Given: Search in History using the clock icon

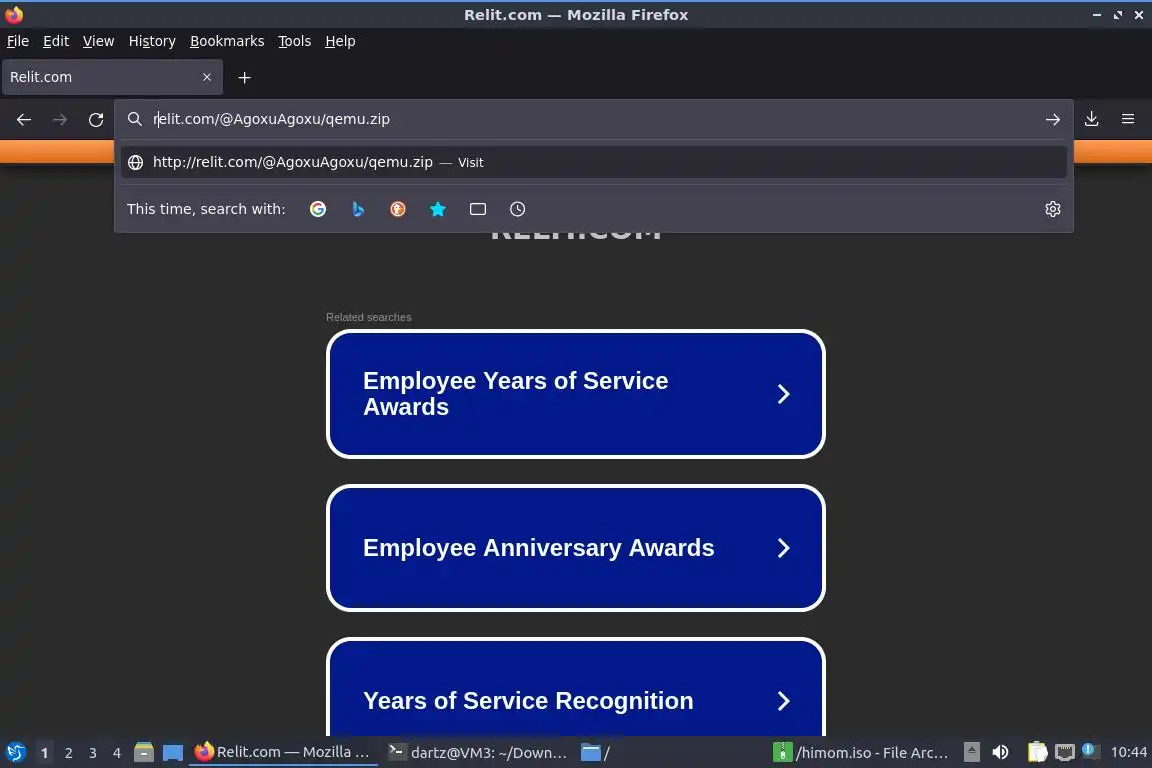Looking at the screenshot, I should point(517,209).
